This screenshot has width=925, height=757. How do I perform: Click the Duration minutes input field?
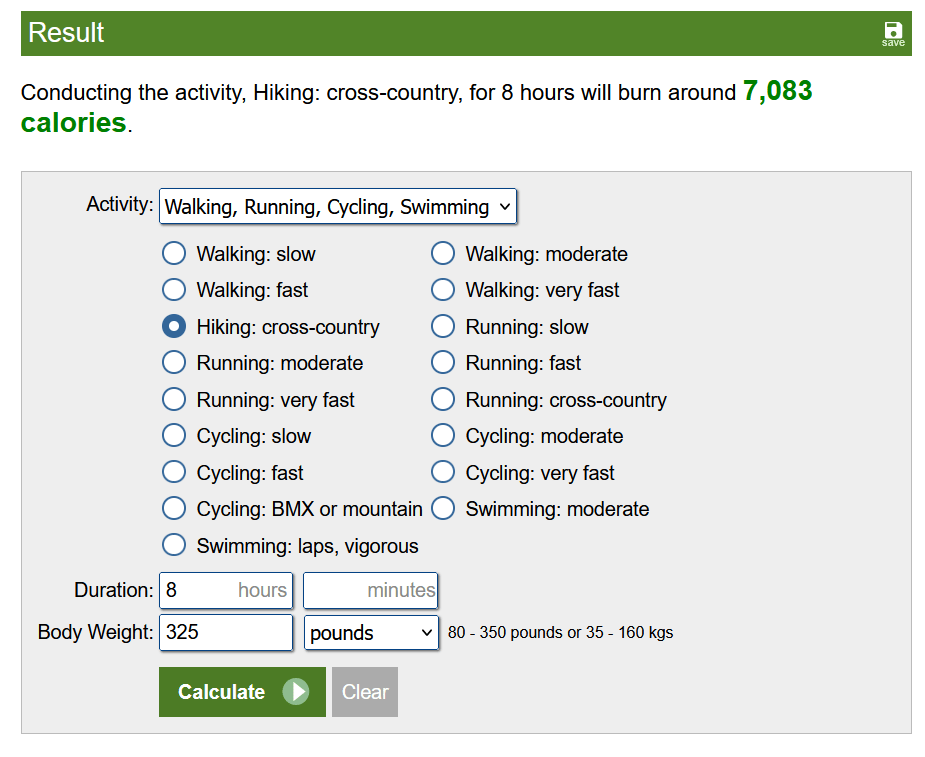coord(370,590)
